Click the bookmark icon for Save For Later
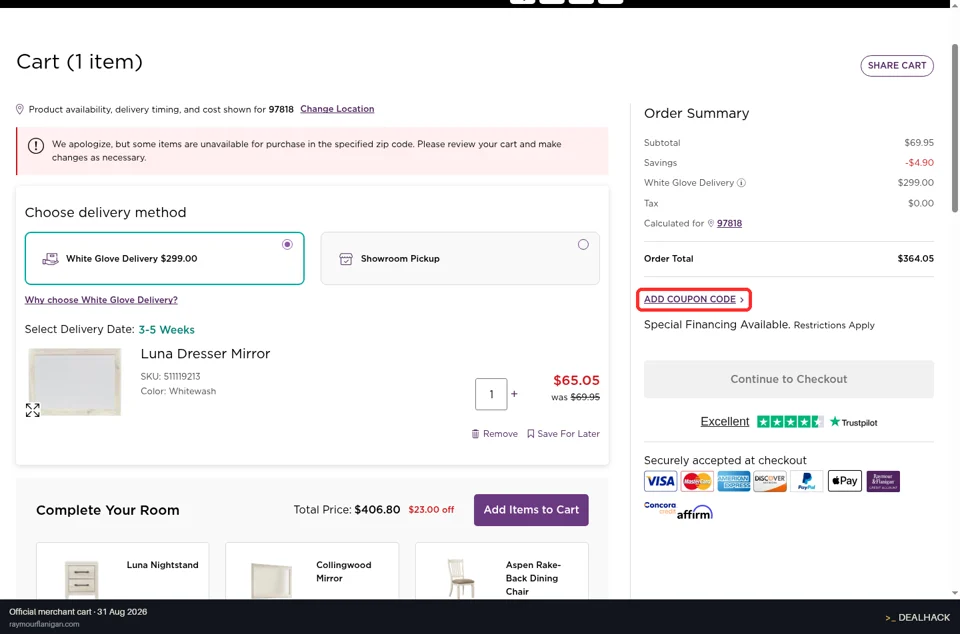This screenshot has height=634, width=960. tap(531, 434)
